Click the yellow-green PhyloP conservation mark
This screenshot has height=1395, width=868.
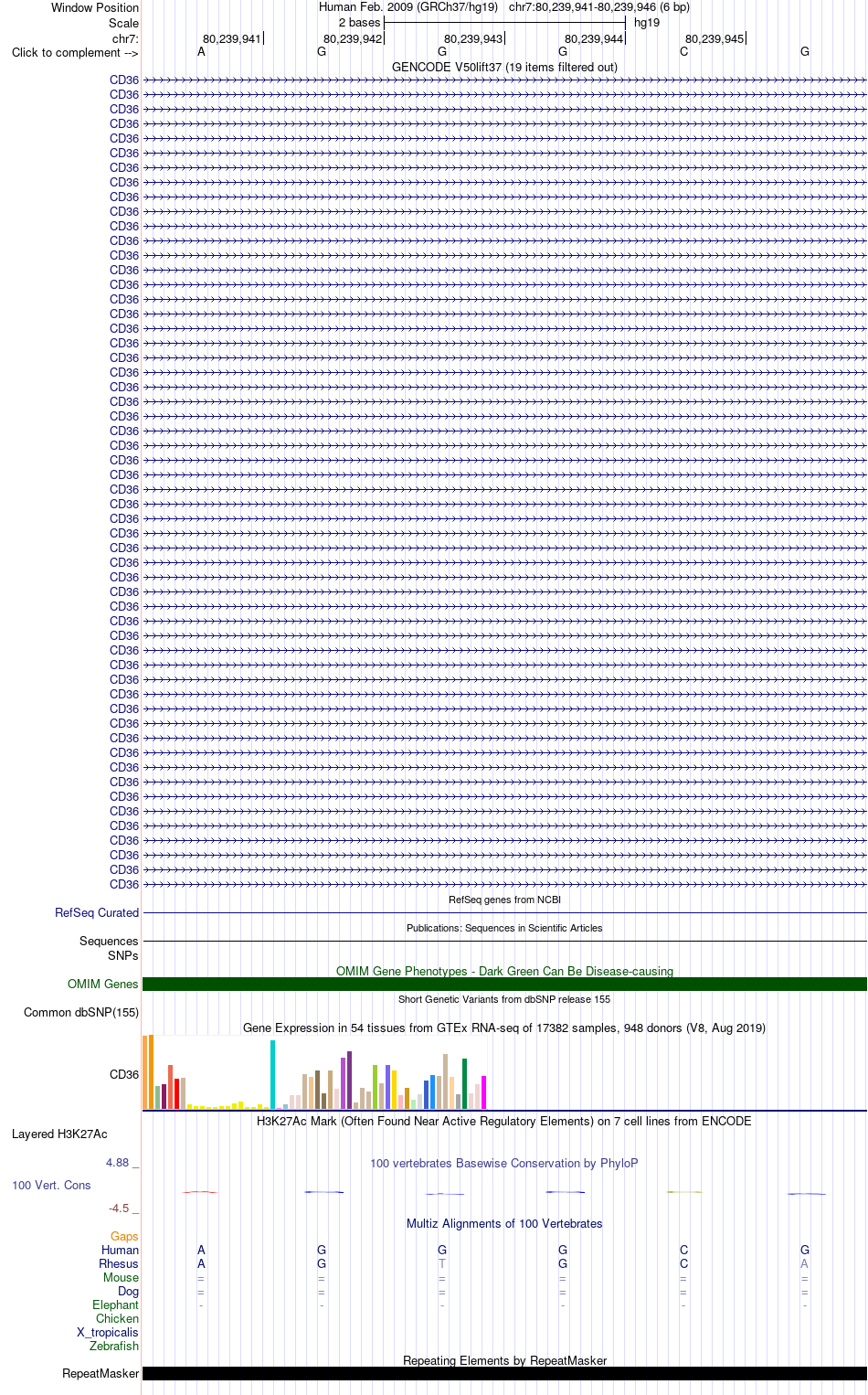684,1192
